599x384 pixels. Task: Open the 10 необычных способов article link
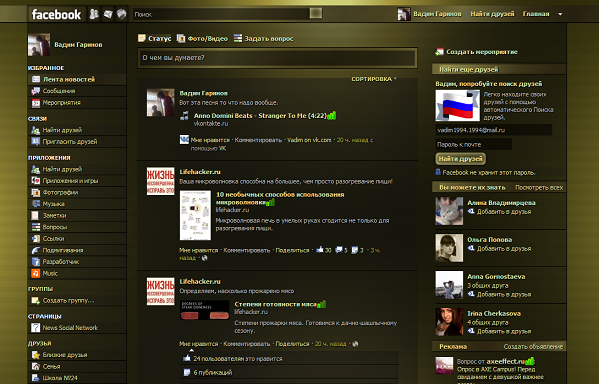[280, 198]
